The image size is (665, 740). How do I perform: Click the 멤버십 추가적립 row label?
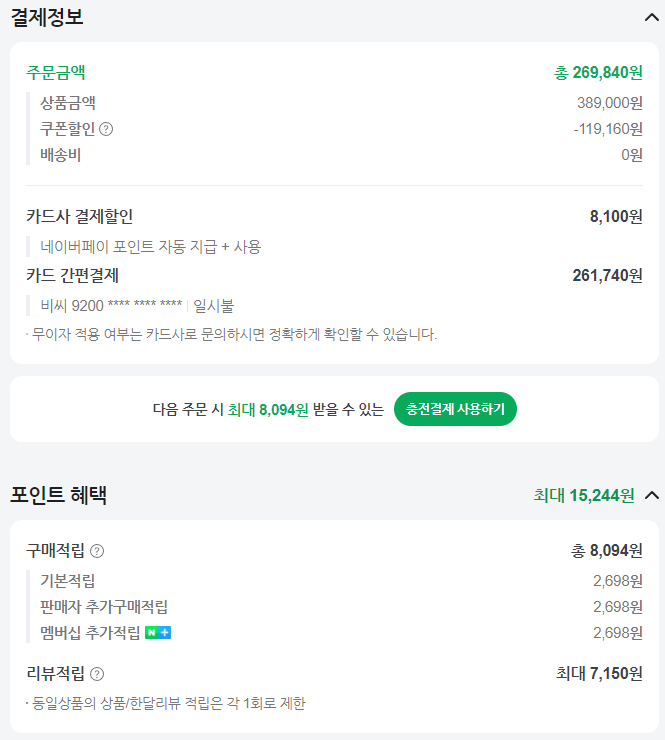[x=90, y=633]
